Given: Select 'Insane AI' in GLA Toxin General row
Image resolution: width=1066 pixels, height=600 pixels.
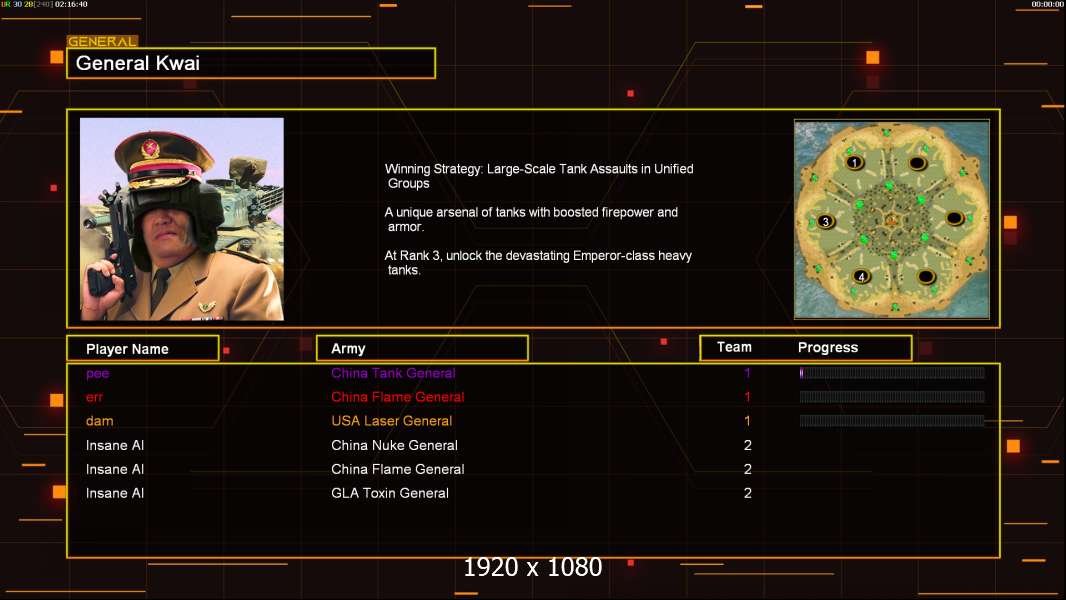Looking at the screenshot, I should (115, 493).
